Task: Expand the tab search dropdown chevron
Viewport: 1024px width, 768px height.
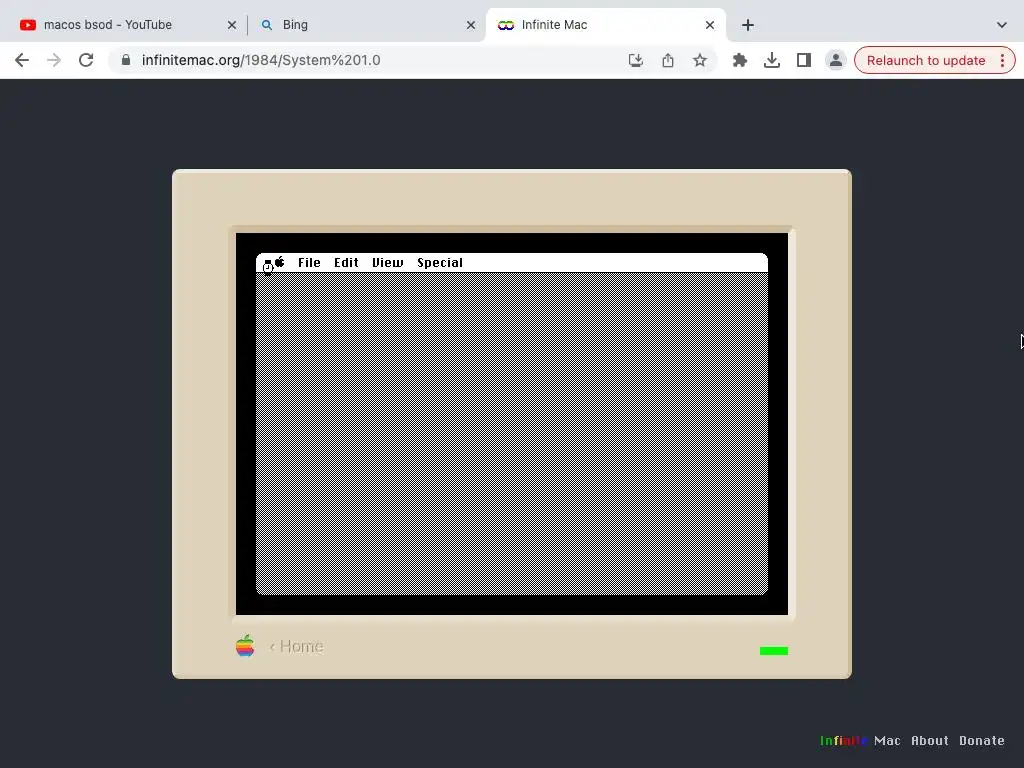Action: click(1002, 25)
